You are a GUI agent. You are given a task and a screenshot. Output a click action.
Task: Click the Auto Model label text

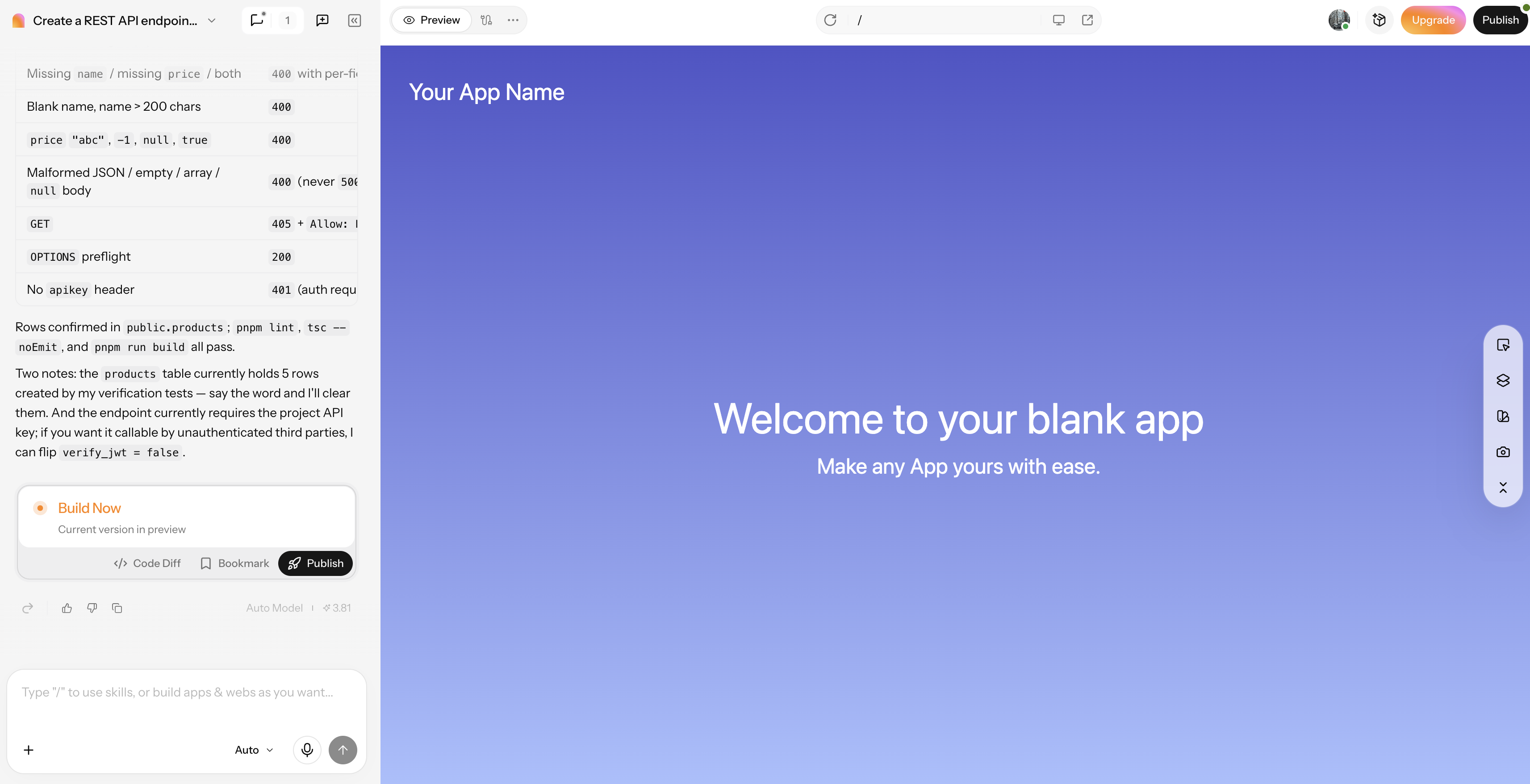274,608
